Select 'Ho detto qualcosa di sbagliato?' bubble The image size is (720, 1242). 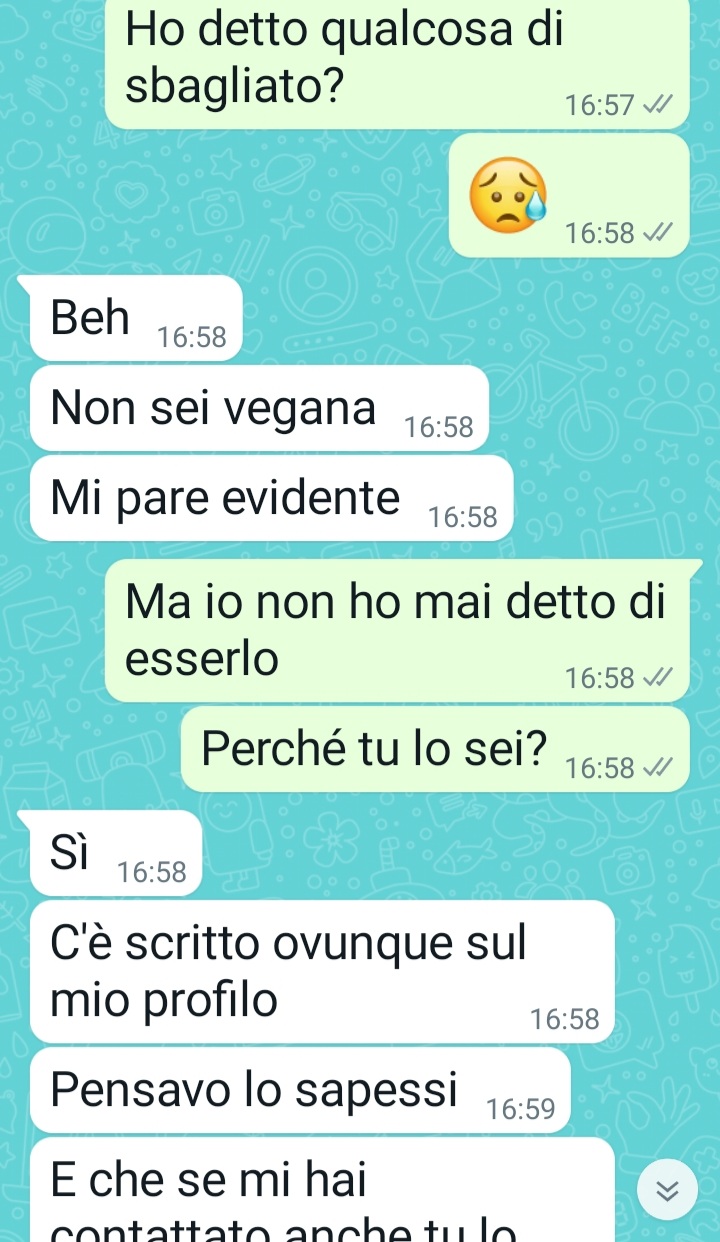(x=398, y=62)
